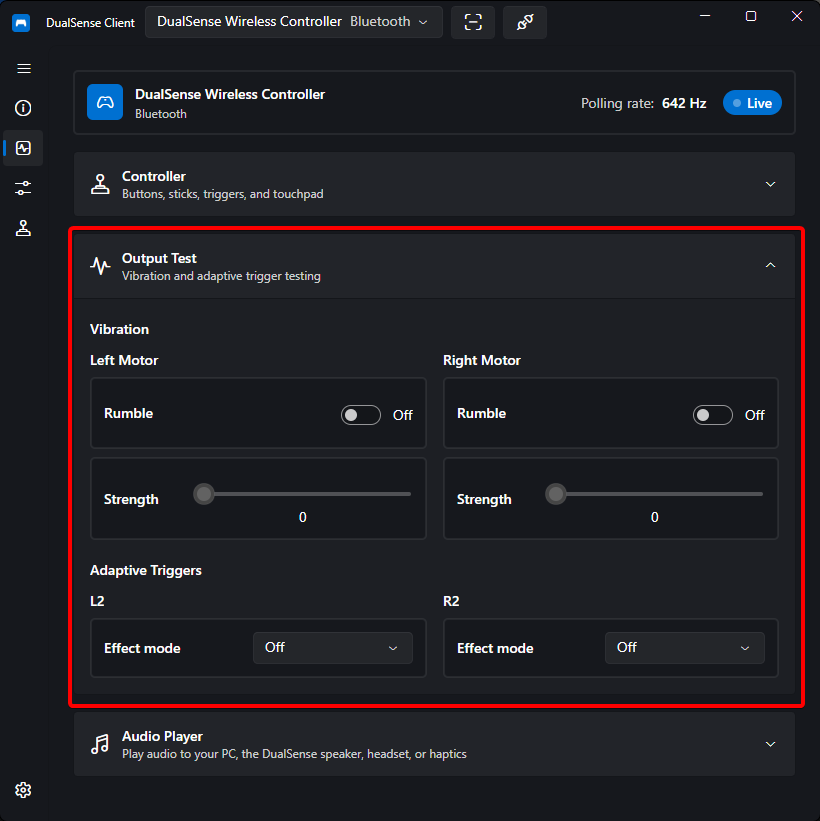Click the Adaptive Triggers heading

coord(146,570)
